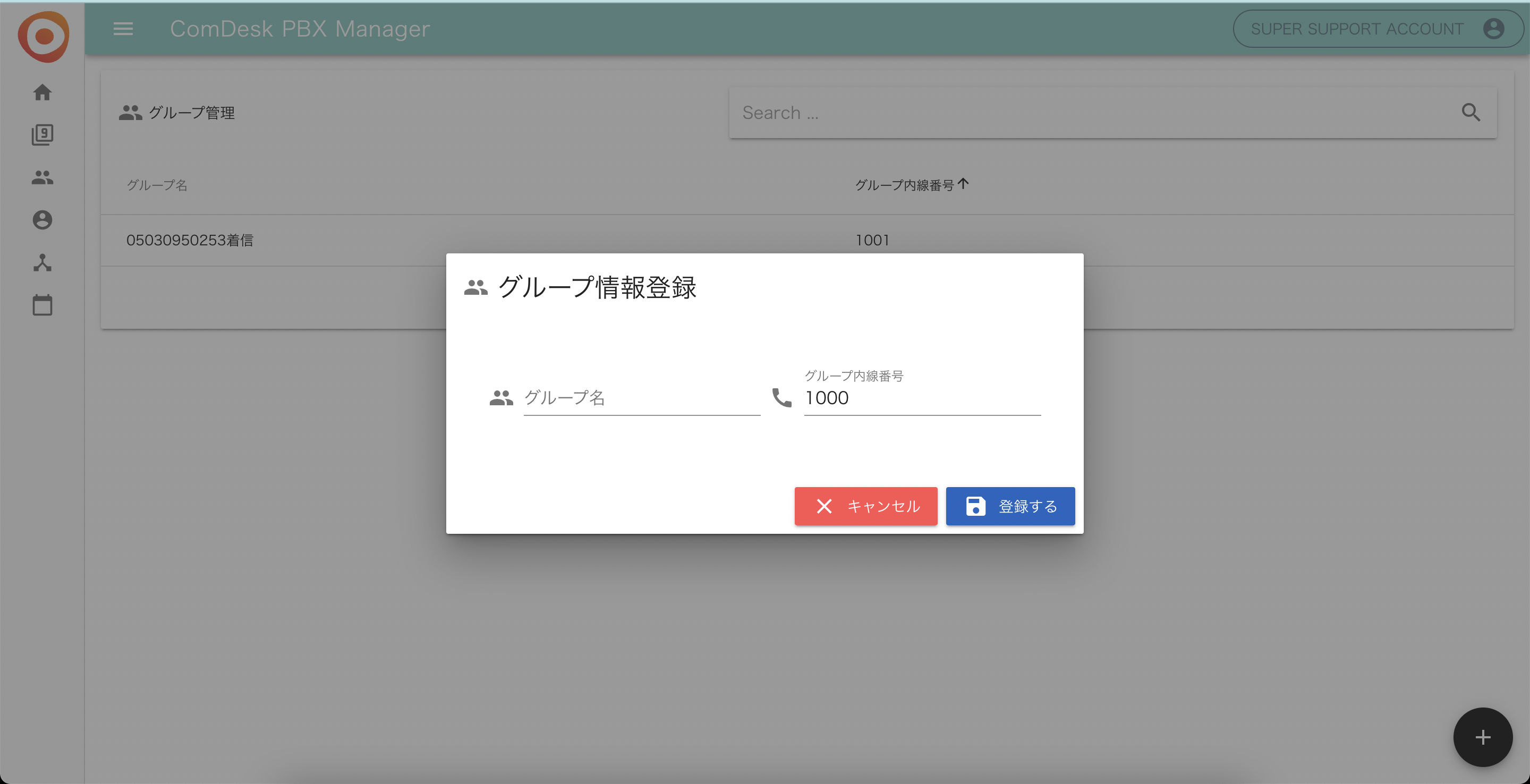Image resolution: width=1530 pixels, height=784 pixels.
Task: Select the row for 05030950253着信
Action: [190, 240]
